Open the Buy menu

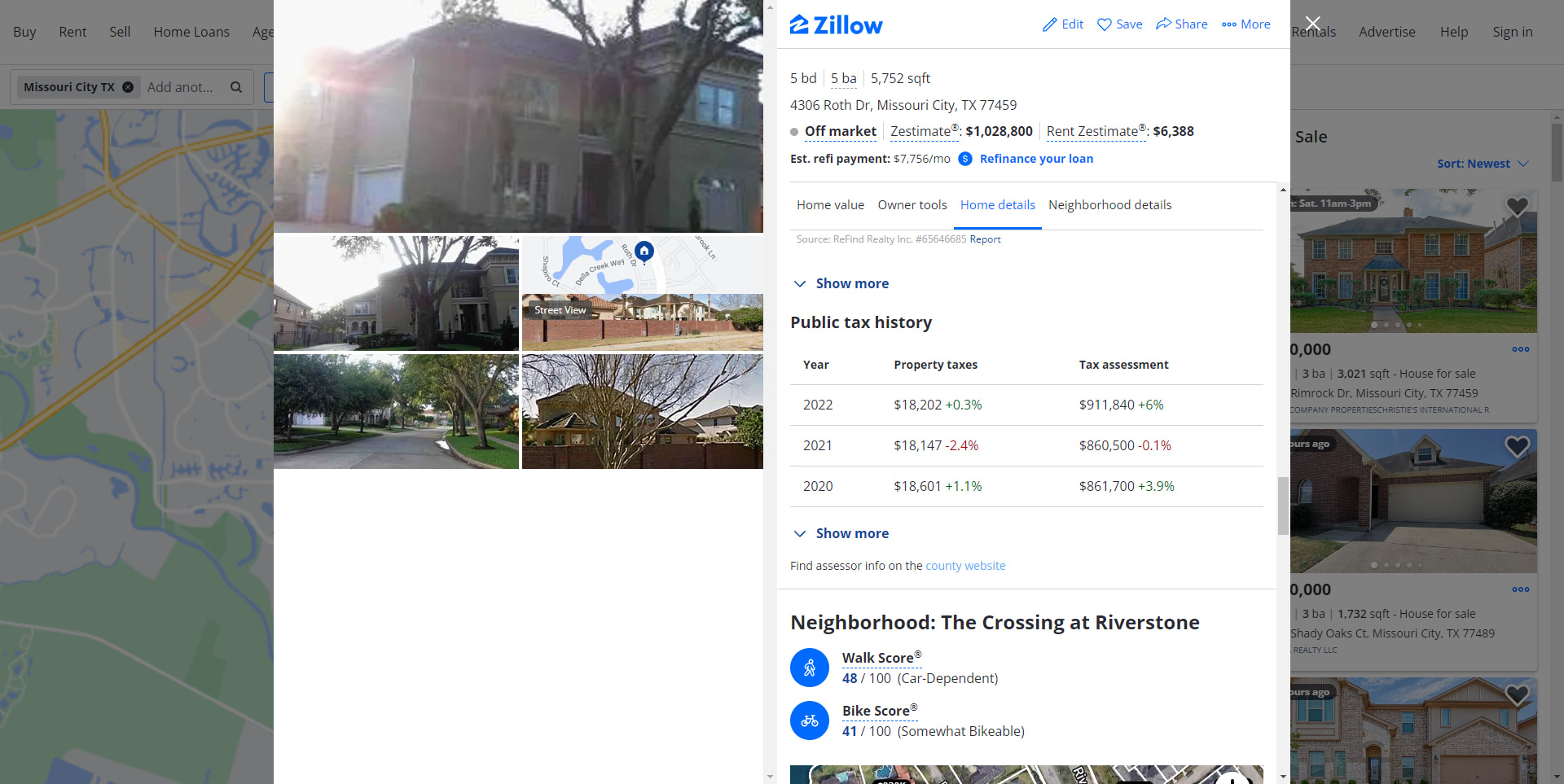pos(24,32)
